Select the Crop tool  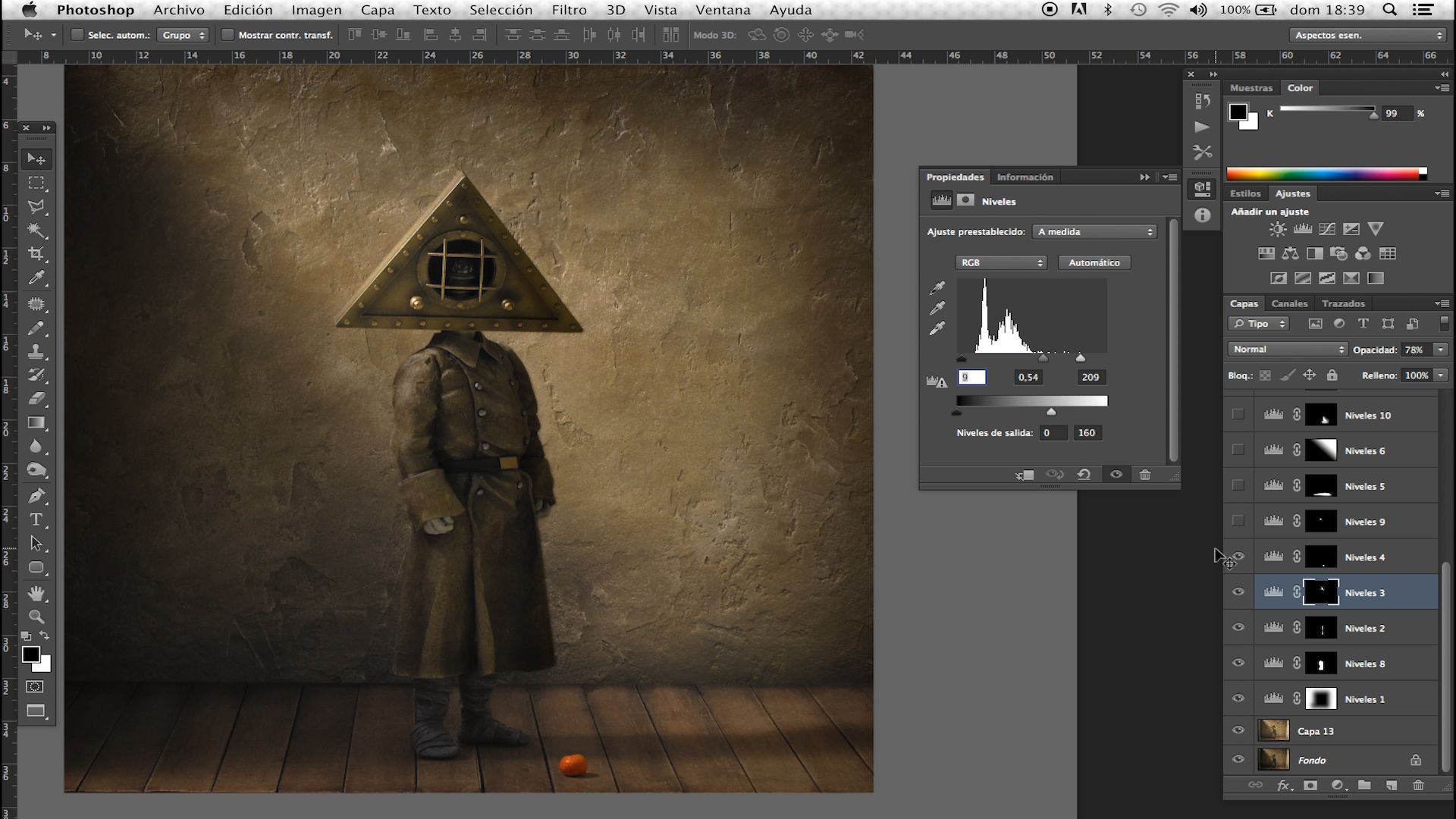tap(36, 254)
